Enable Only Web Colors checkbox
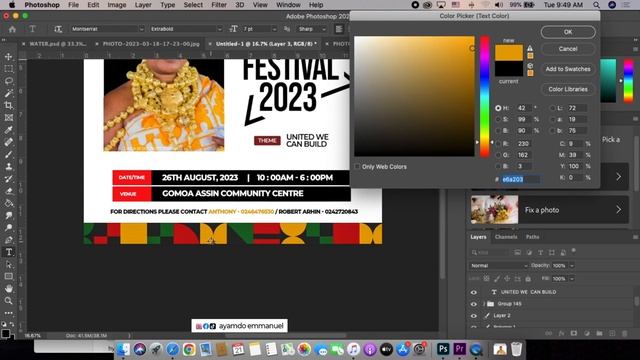 358,167
